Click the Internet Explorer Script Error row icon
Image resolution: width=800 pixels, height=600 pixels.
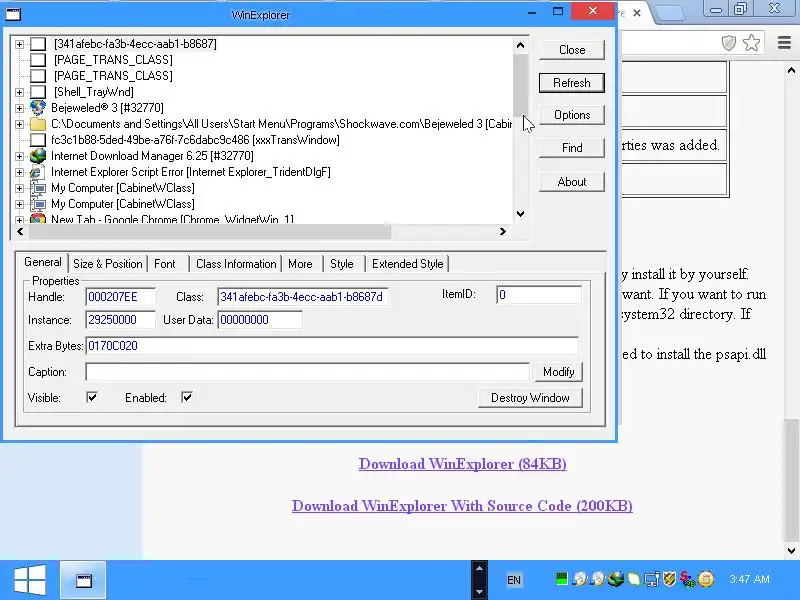click(38, 172)
